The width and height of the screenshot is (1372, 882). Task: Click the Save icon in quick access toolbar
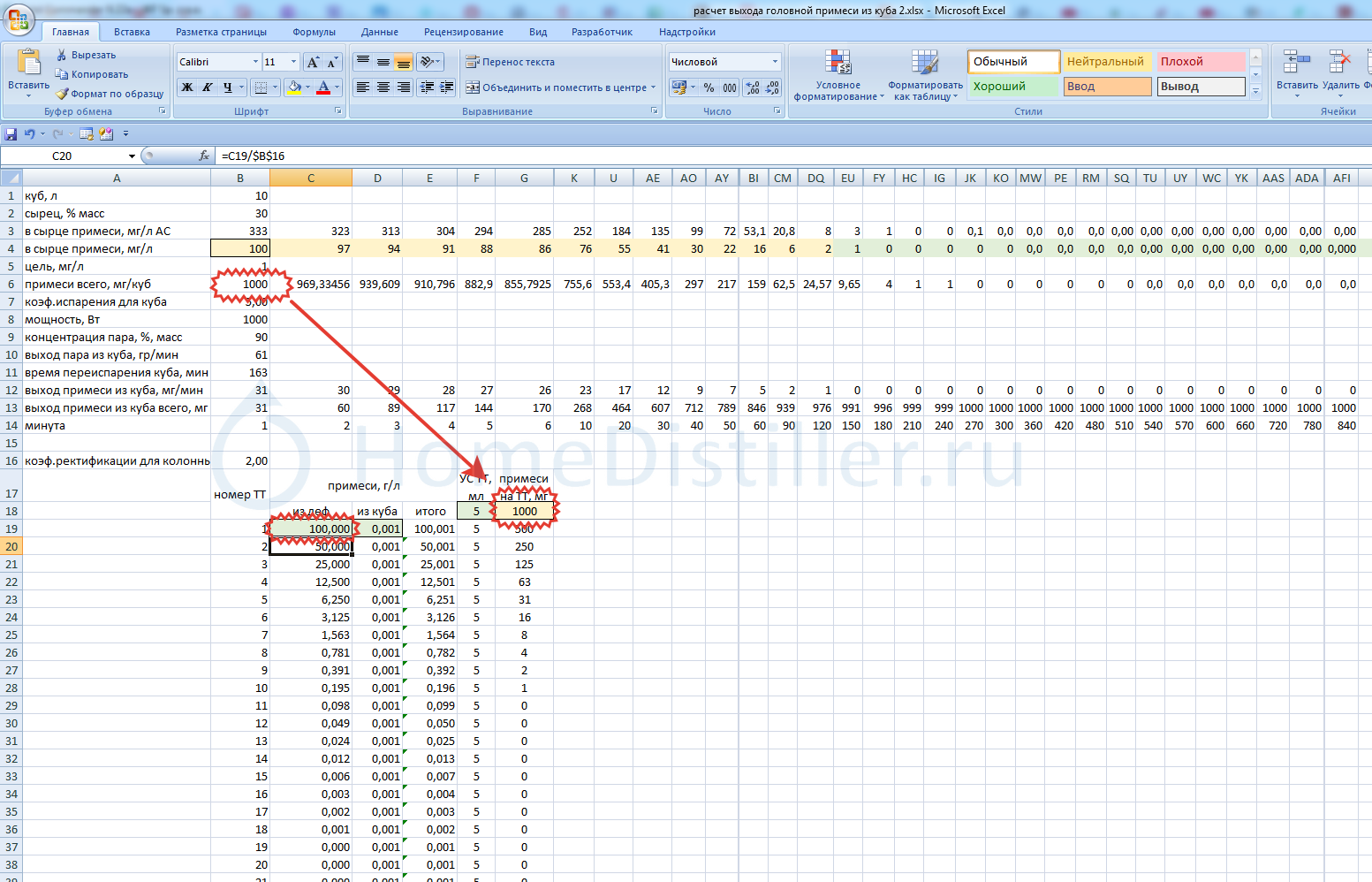point(11,134)
